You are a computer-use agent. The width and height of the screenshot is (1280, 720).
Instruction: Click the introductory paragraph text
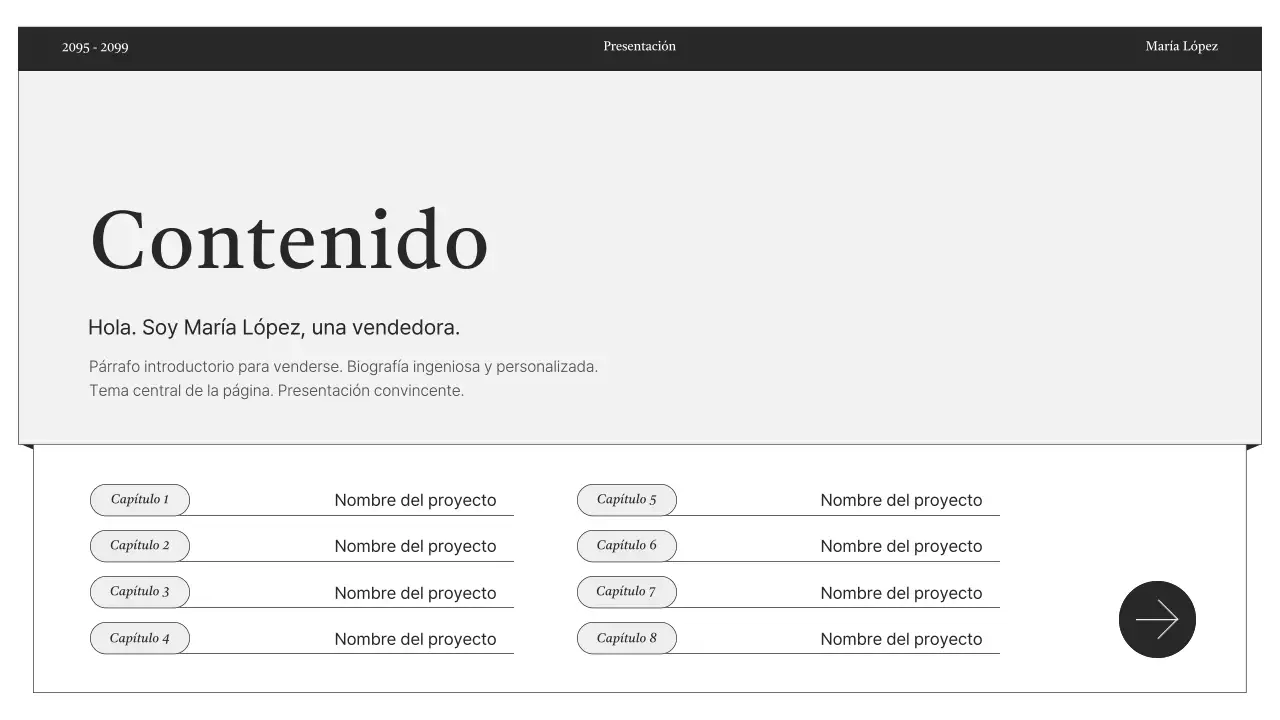pyautogui.click(x=343, y=378)
